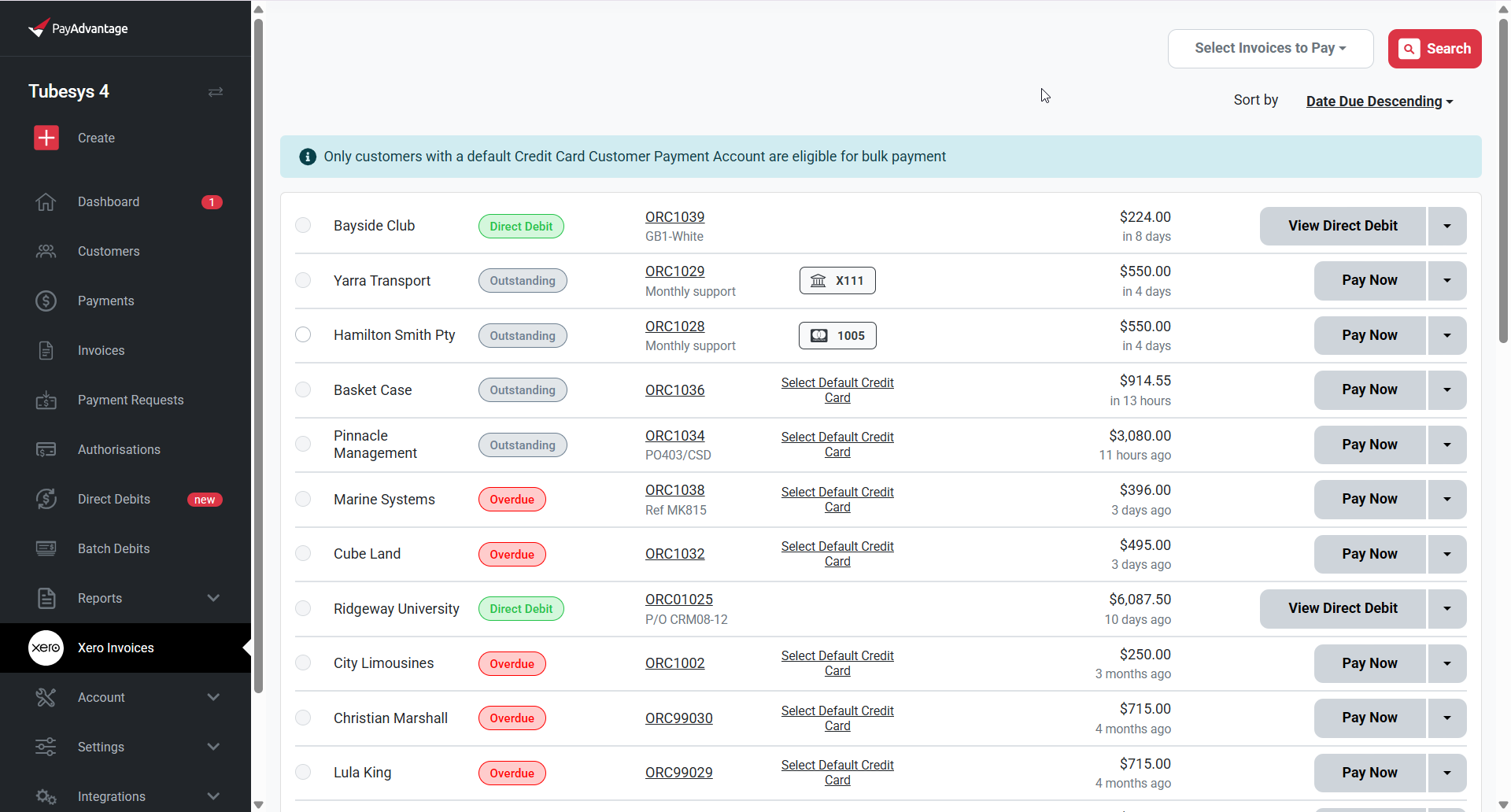The height and width of the screenshot is (812, 1511).
Task: Click the info icon in the blue banner
Action: (308, 157)
